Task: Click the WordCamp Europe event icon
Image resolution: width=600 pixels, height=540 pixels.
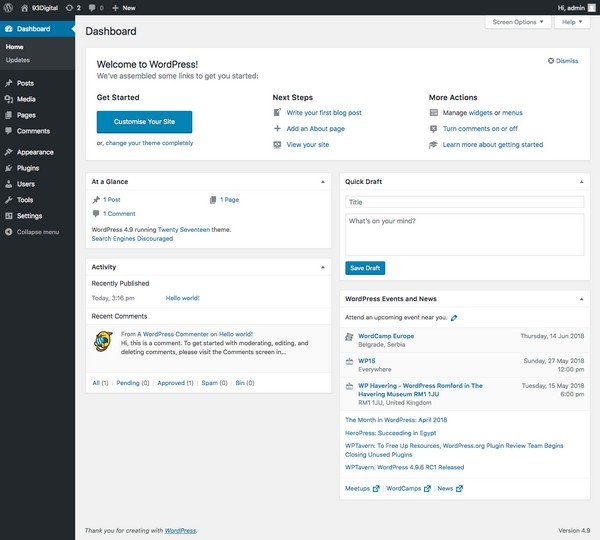Action: pos(349,337)
